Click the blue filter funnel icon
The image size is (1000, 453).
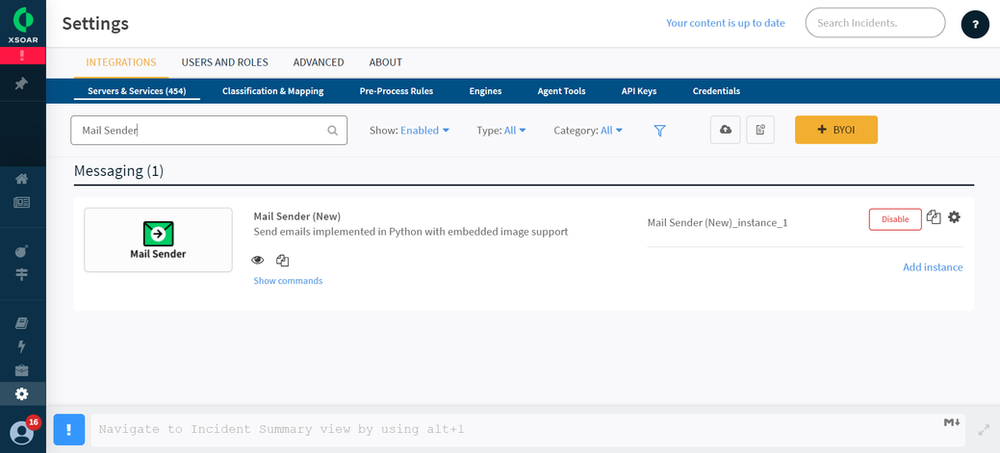tap(660, 130)
